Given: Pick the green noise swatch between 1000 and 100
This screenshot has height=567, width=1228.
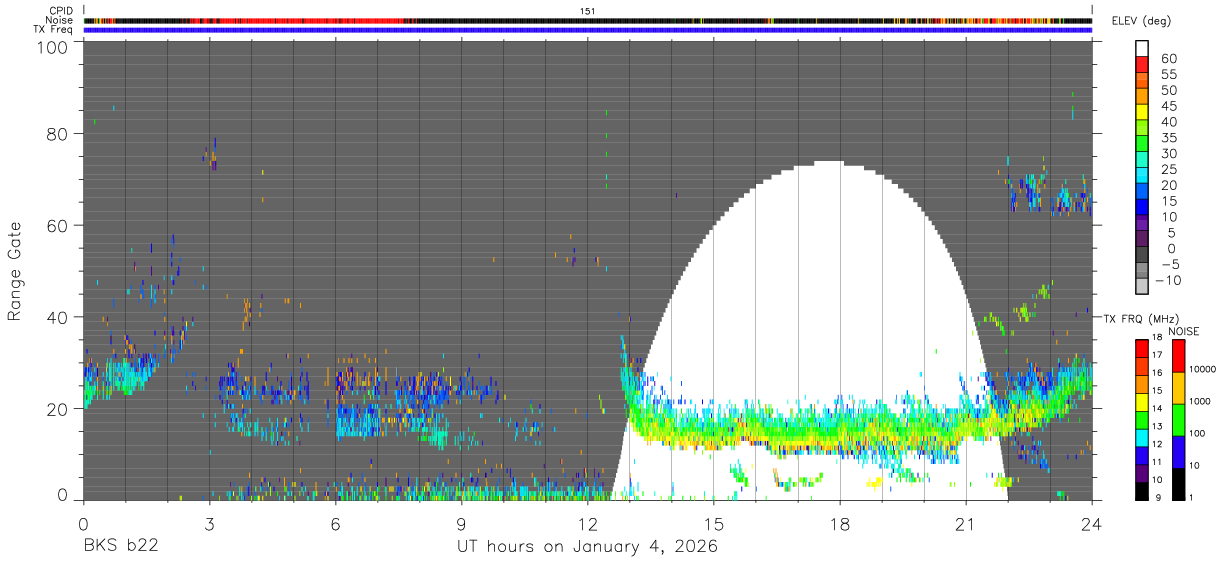Looking at the screenshot, I should coord(1177,418).
